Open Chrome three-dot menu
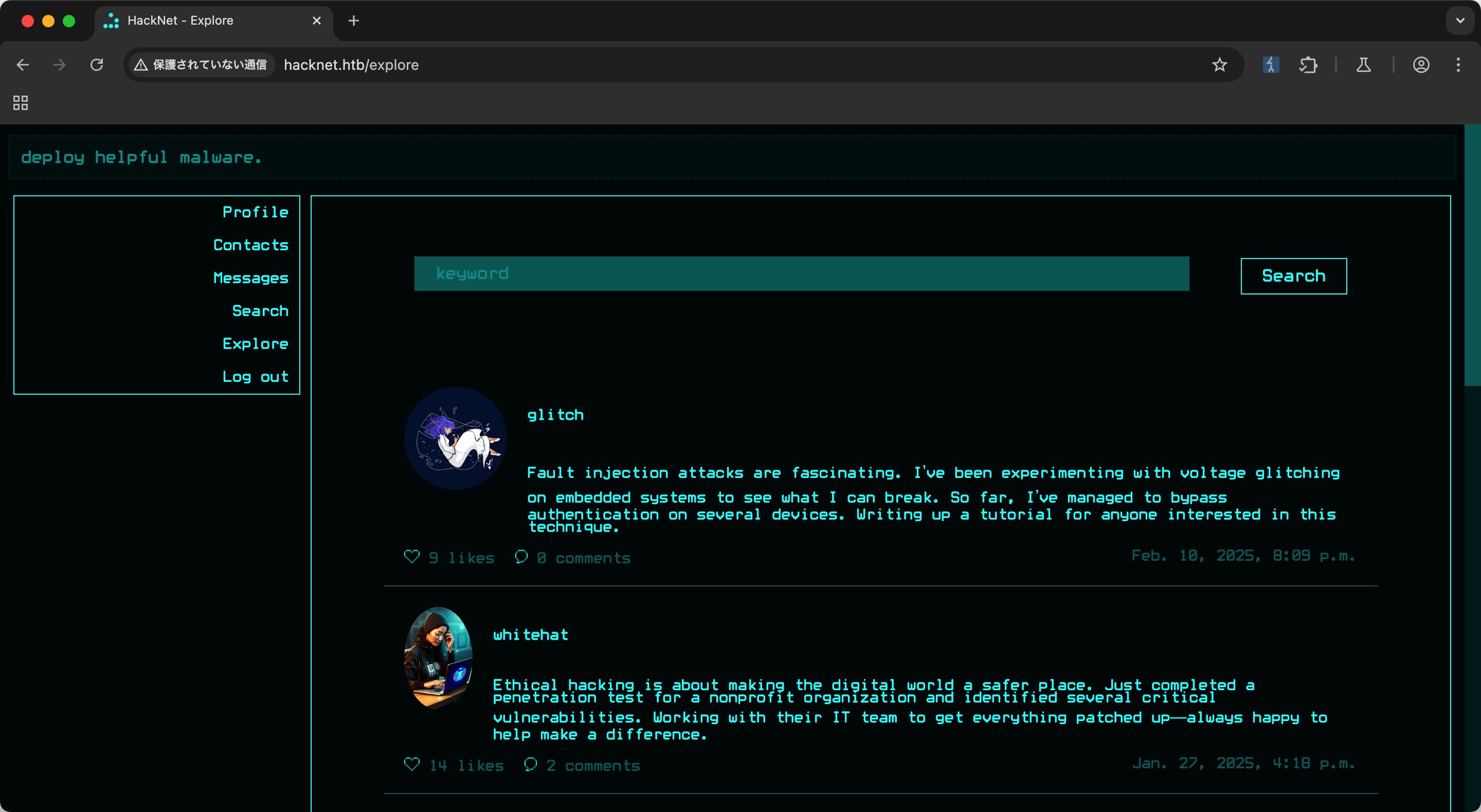 tap(1457, 65)
